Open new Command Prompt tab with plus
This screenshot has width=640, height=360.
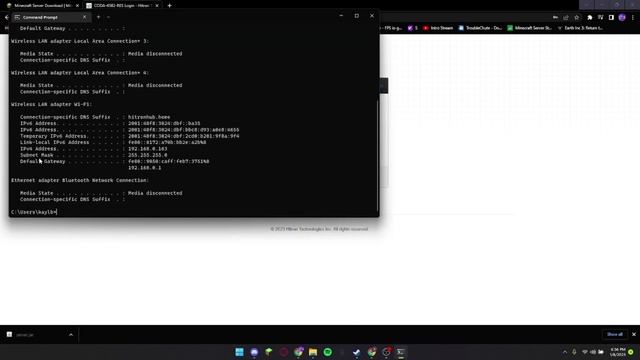click(x=98, y=17)
